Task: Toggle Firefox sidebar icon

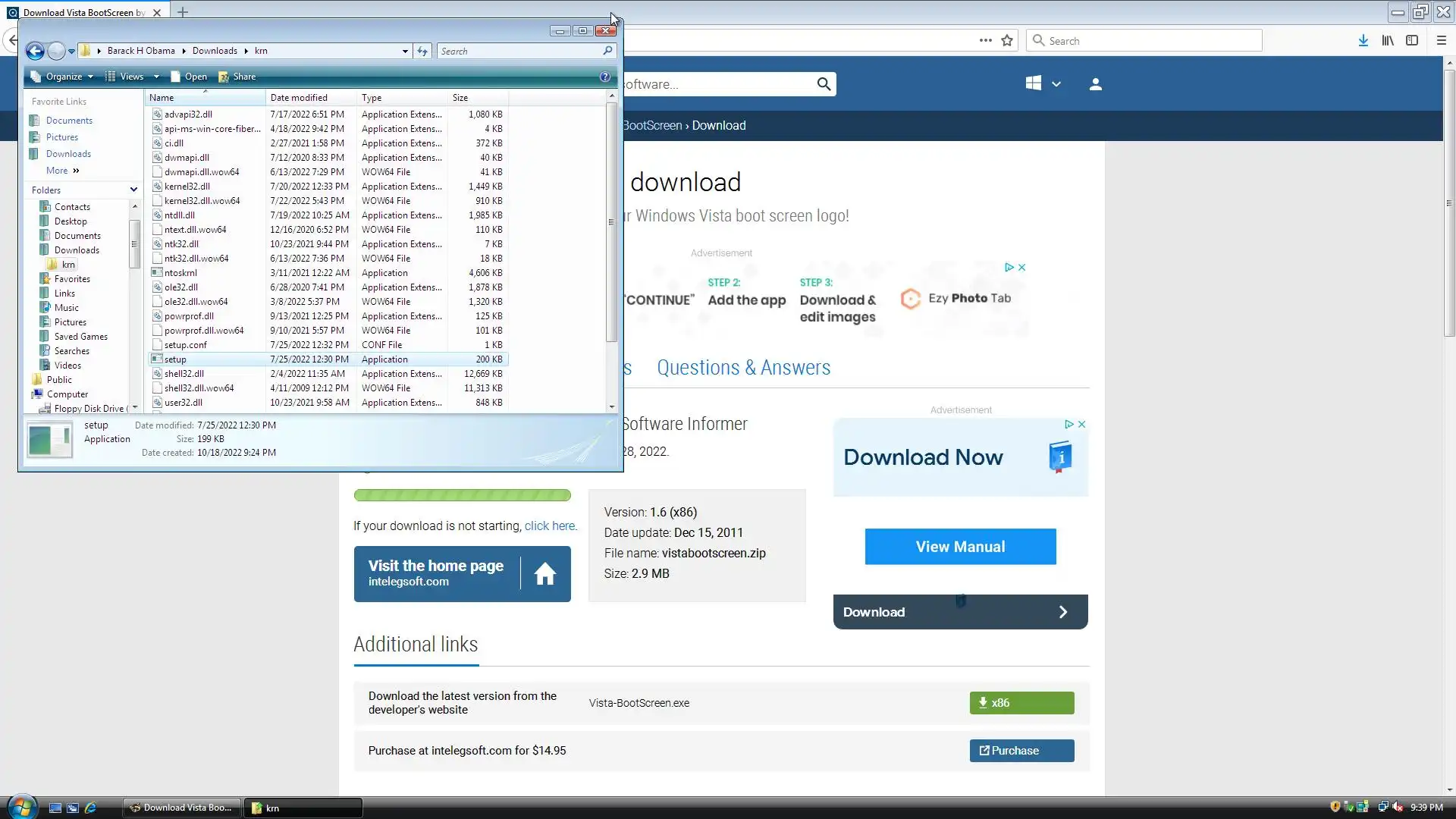Action: (1411, 41)
